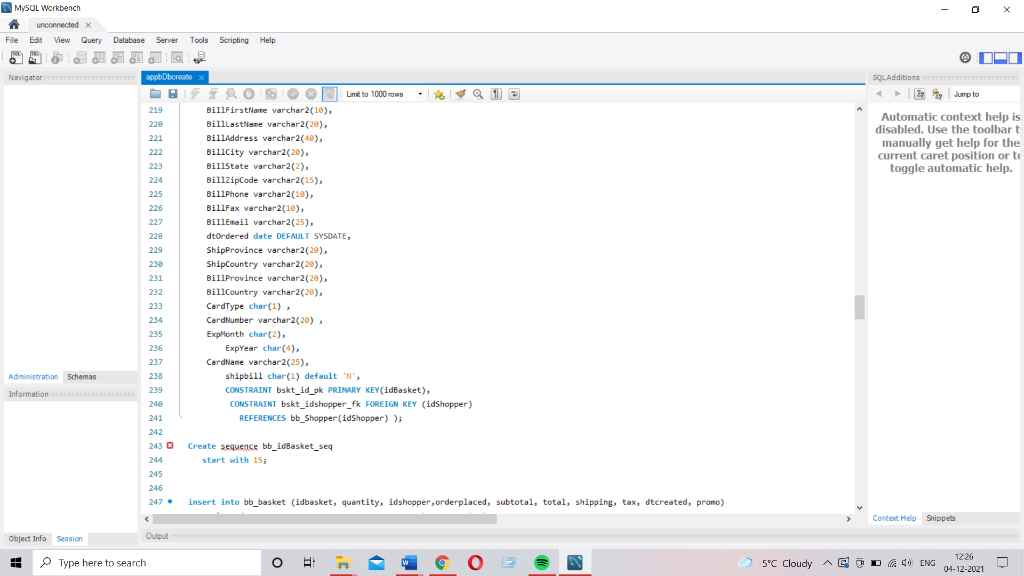The width and height of the screenshot is (1024, 576).
Task: Create a new SQL tab for queries
Action: pyautogui.click(x=16, y=58)
